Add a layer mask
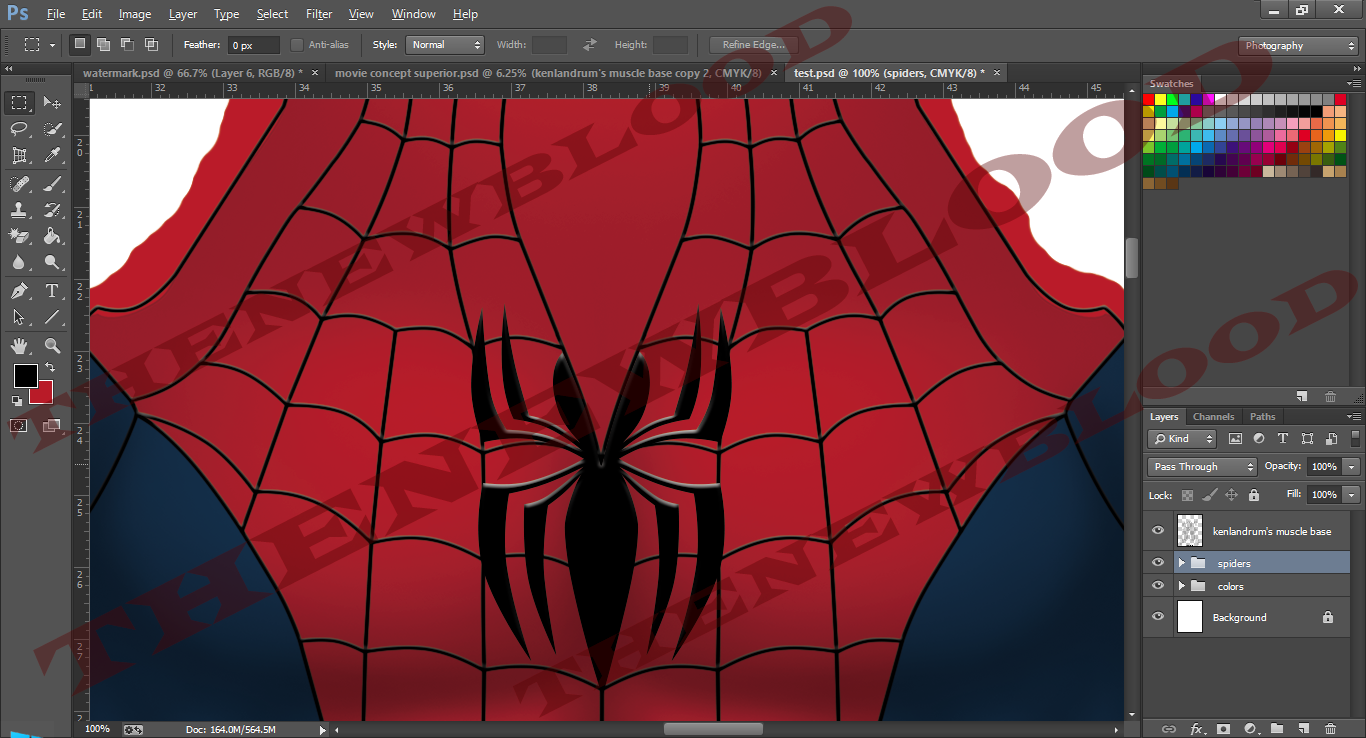Viewport: 1366px width, 738px height. click(x=1223, y=729)
